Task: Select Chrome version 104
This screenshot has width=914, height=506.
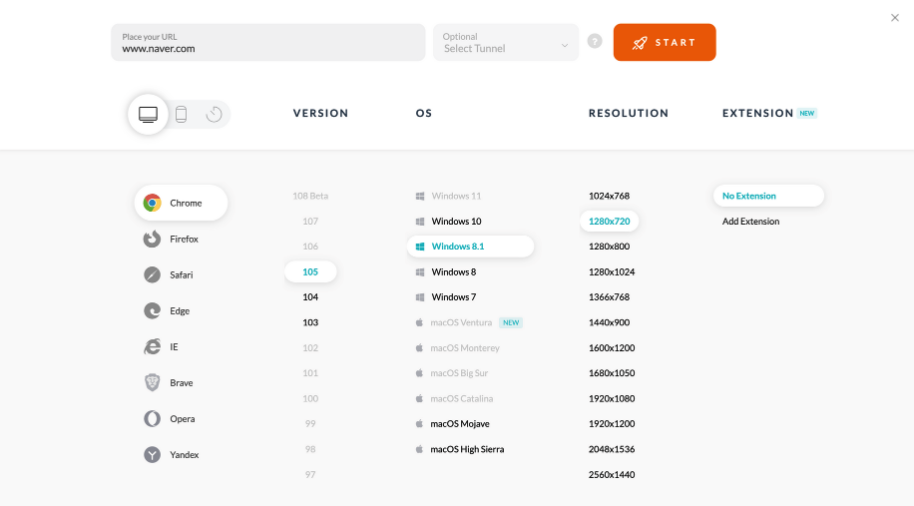Action: pyautogui.click(x=310, y=297)
